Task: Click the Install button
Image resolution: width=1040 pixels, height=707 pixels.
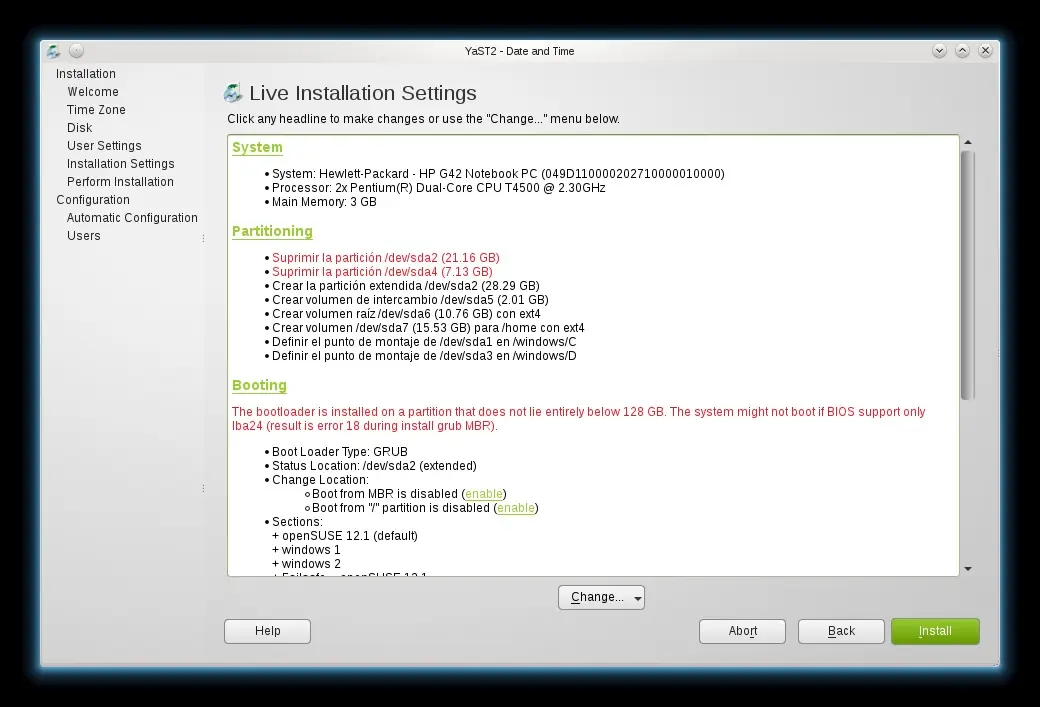Action: 935,631
